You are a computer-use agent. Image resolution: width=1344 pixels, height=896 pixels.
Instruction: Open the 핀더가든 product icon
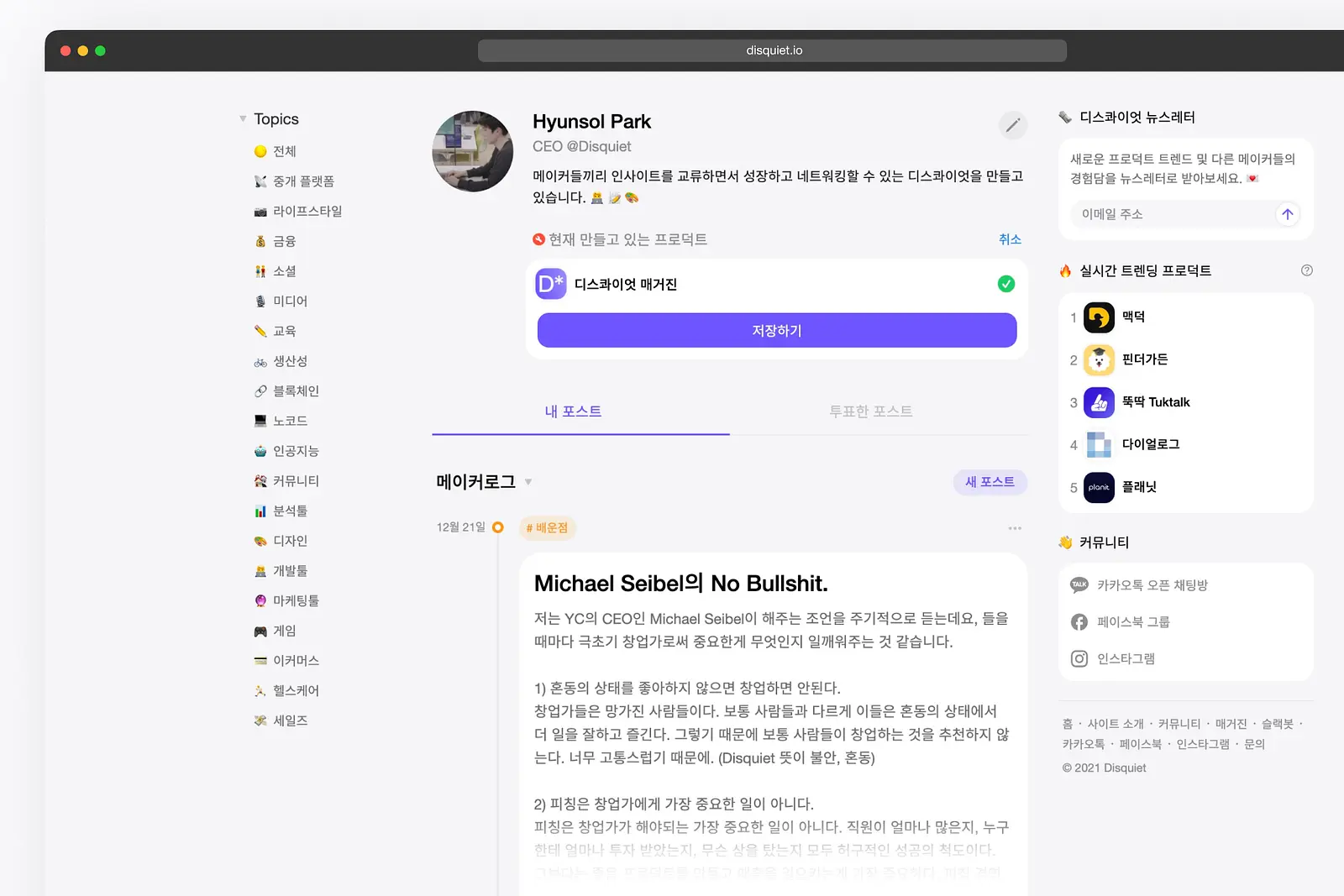(x=1099, y=360)
